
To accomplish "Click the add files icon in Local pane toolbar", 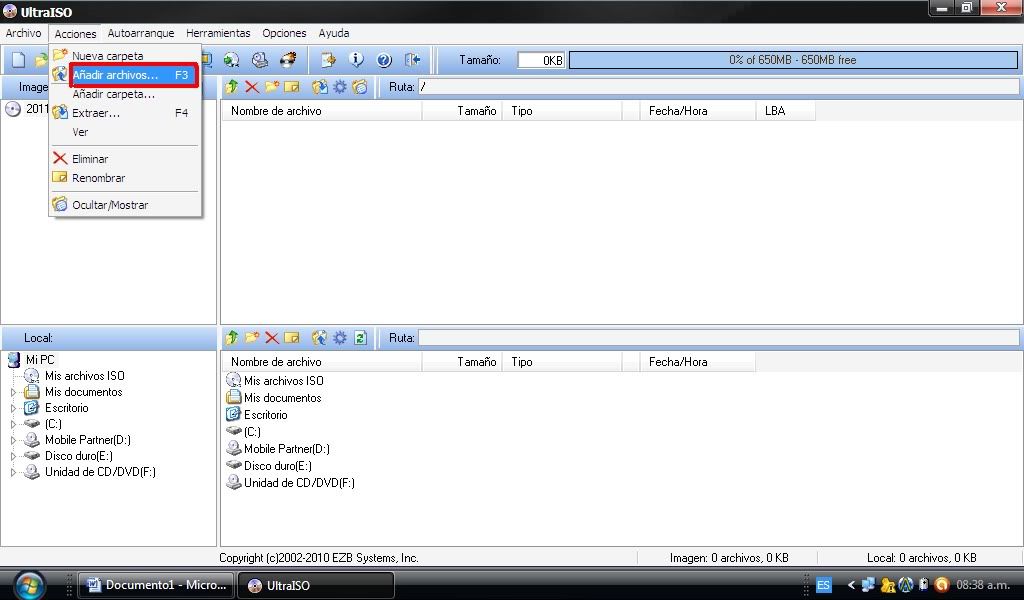I will (x=319, y=338).
